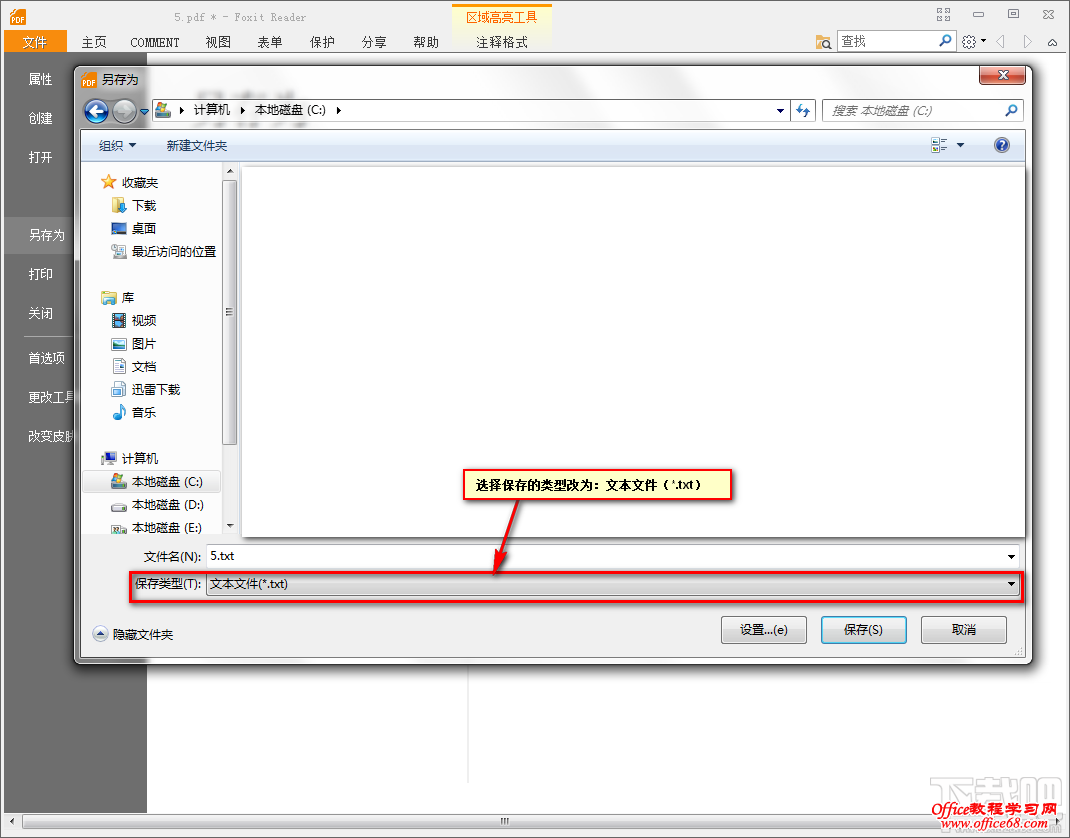Click the Forward arrow in Save As dialog
The image size is (1070, 838).
pyautogui.click(x=124, y=111)
